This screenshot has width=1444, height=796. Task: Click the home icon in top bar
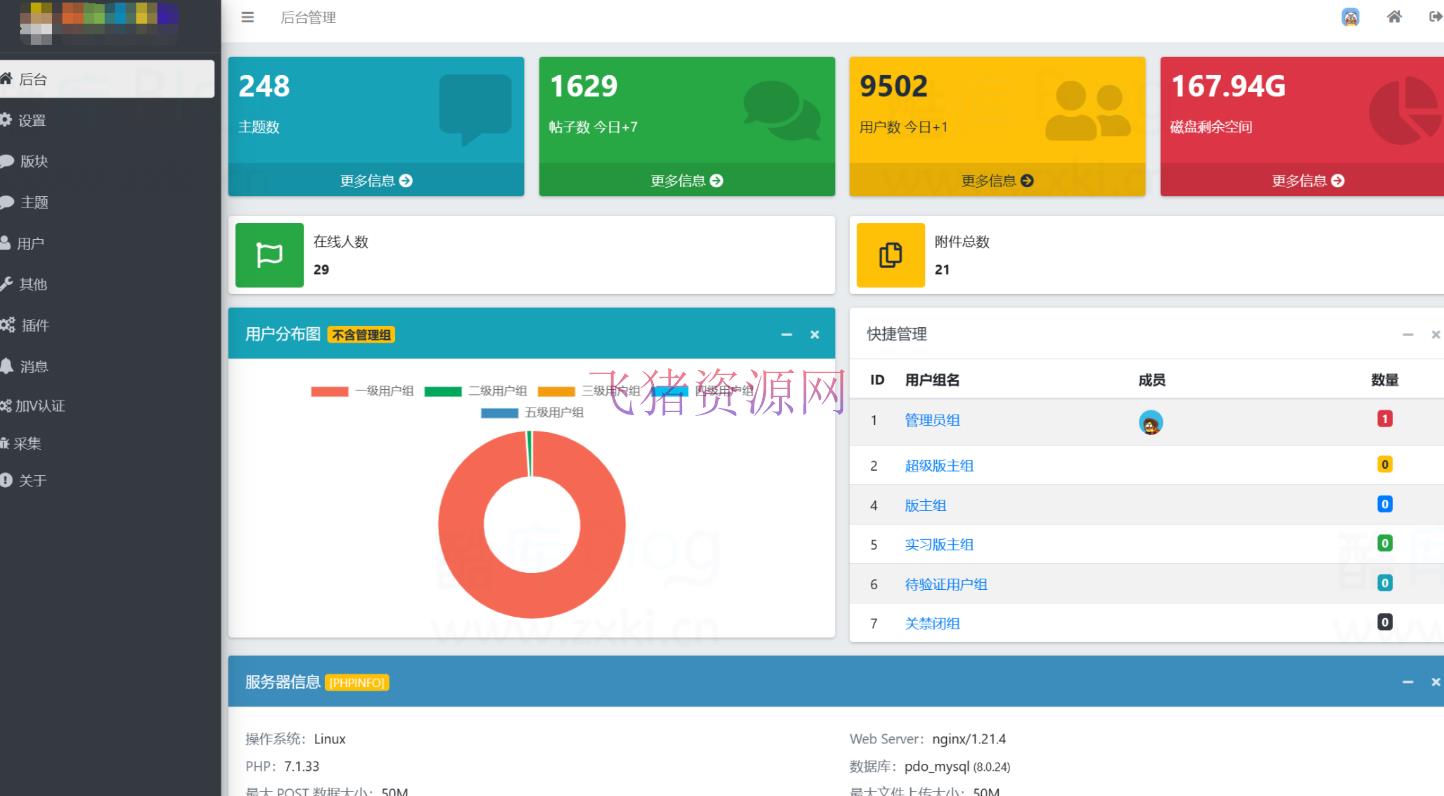[1394, 17]
